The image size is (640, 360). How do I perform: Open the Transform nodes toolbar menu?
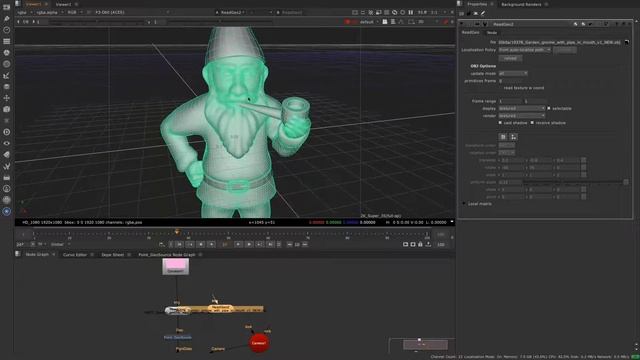7,98
